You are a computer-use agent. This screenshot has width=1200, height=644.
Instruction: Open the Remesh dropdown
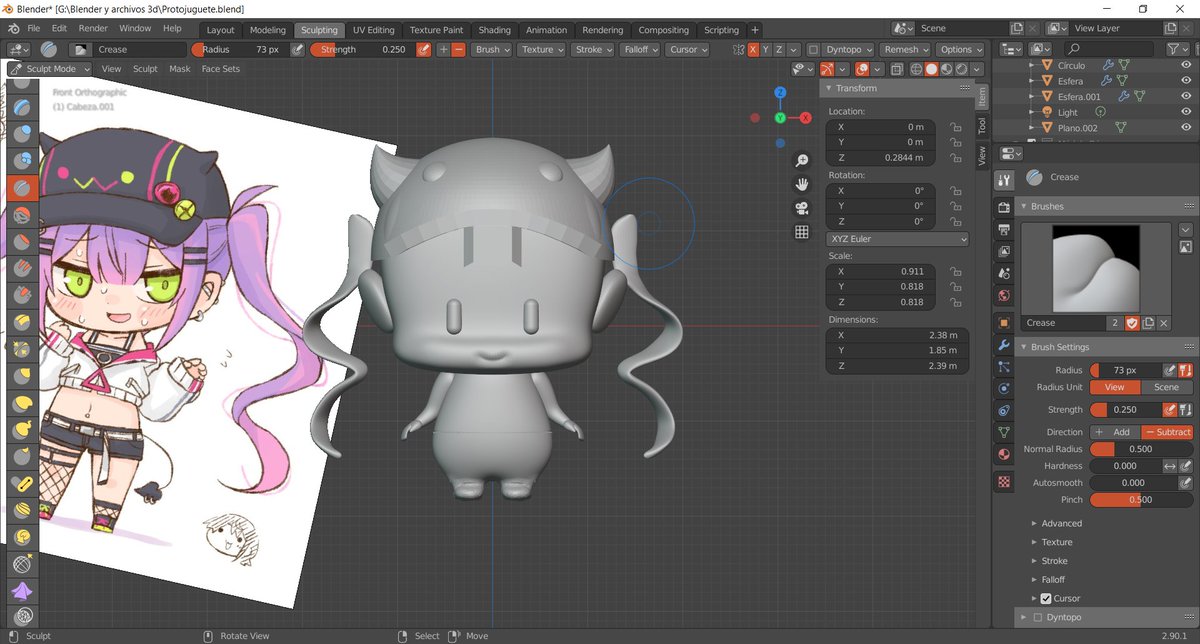(905, 49)
